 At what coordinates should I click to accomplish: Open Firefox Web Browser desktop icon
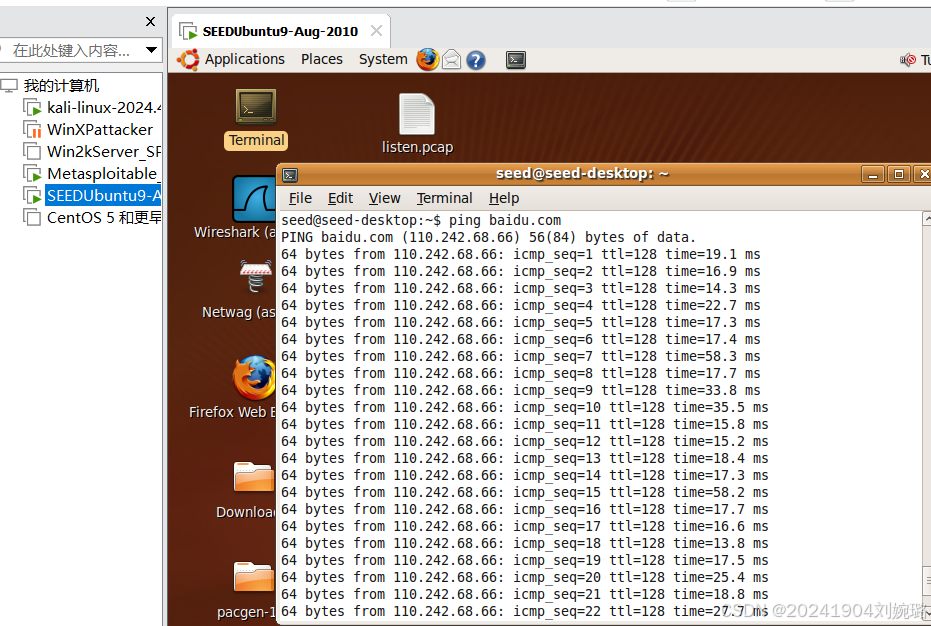pos(255,378)
